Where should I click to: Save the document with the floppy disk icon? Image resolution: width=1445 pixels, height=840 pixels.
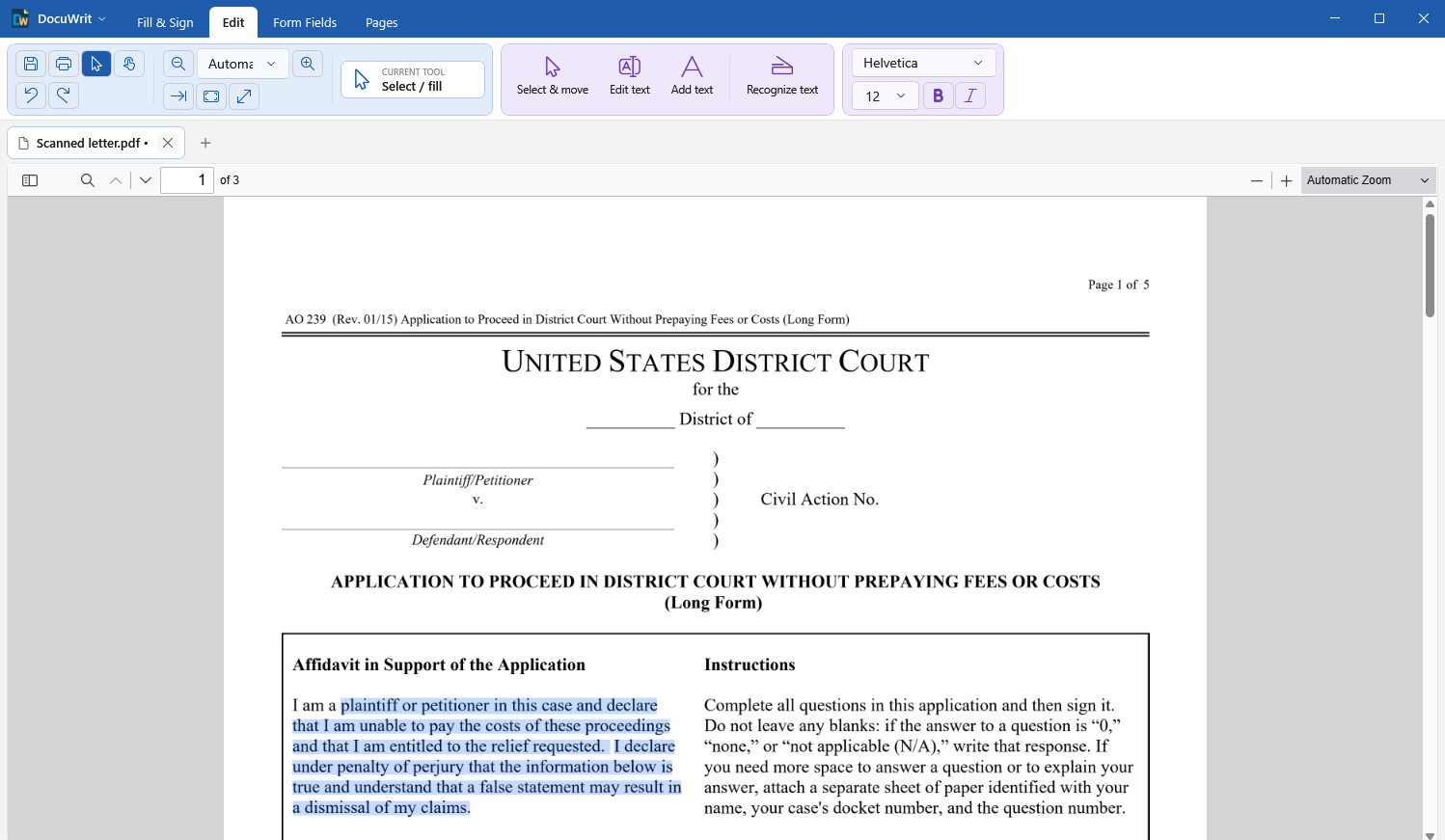click(31, 64)
